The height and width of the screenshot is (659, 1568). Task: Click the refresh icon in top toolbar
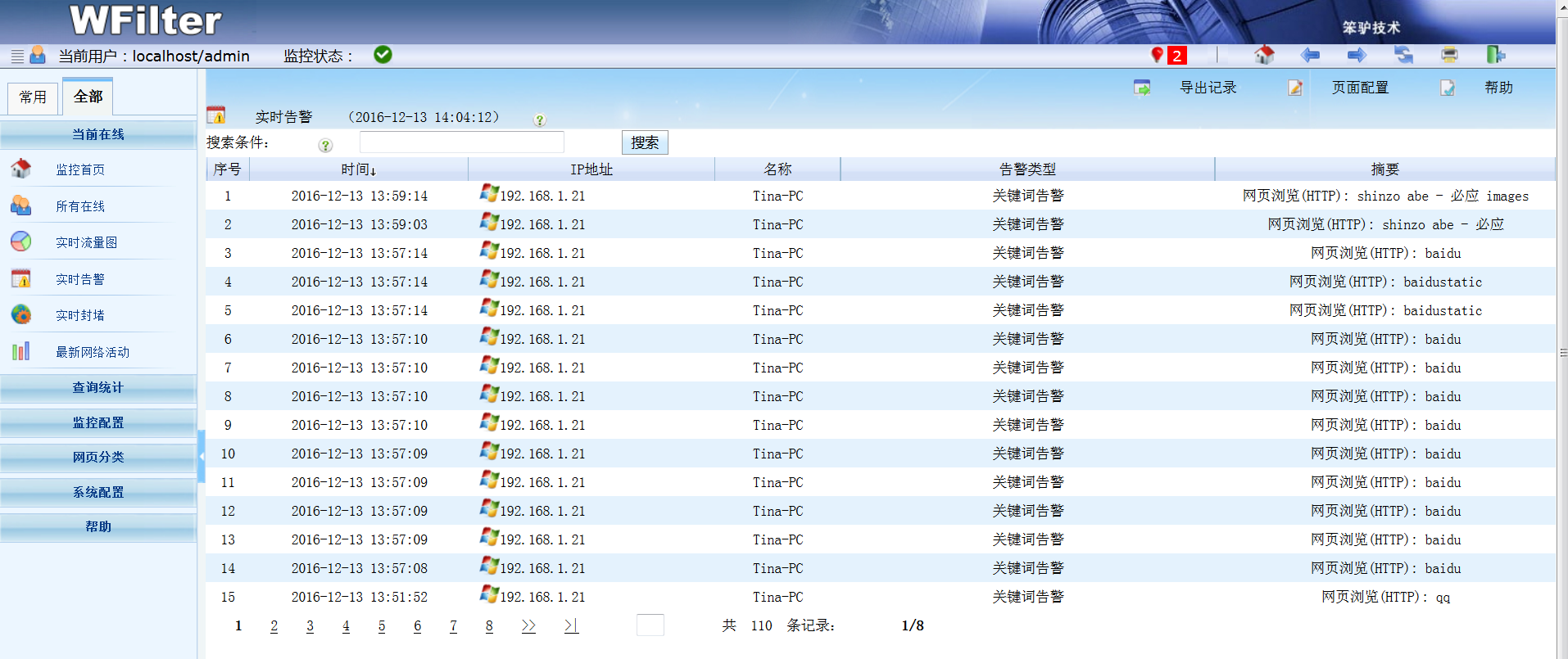[x=1403, y=55]
